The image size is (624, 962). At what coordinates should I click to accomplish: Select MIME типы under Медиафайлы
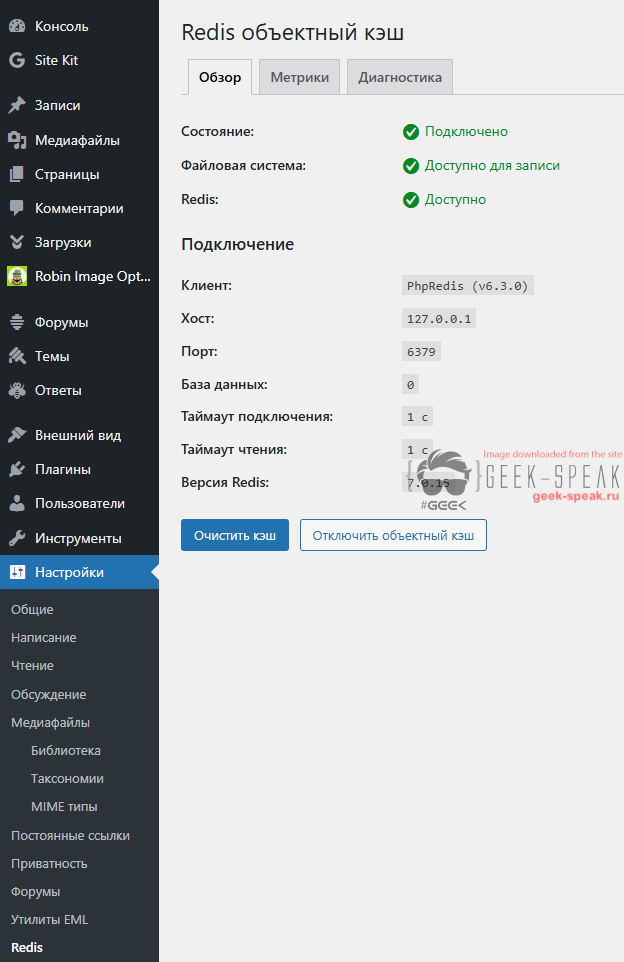(64, 806)
